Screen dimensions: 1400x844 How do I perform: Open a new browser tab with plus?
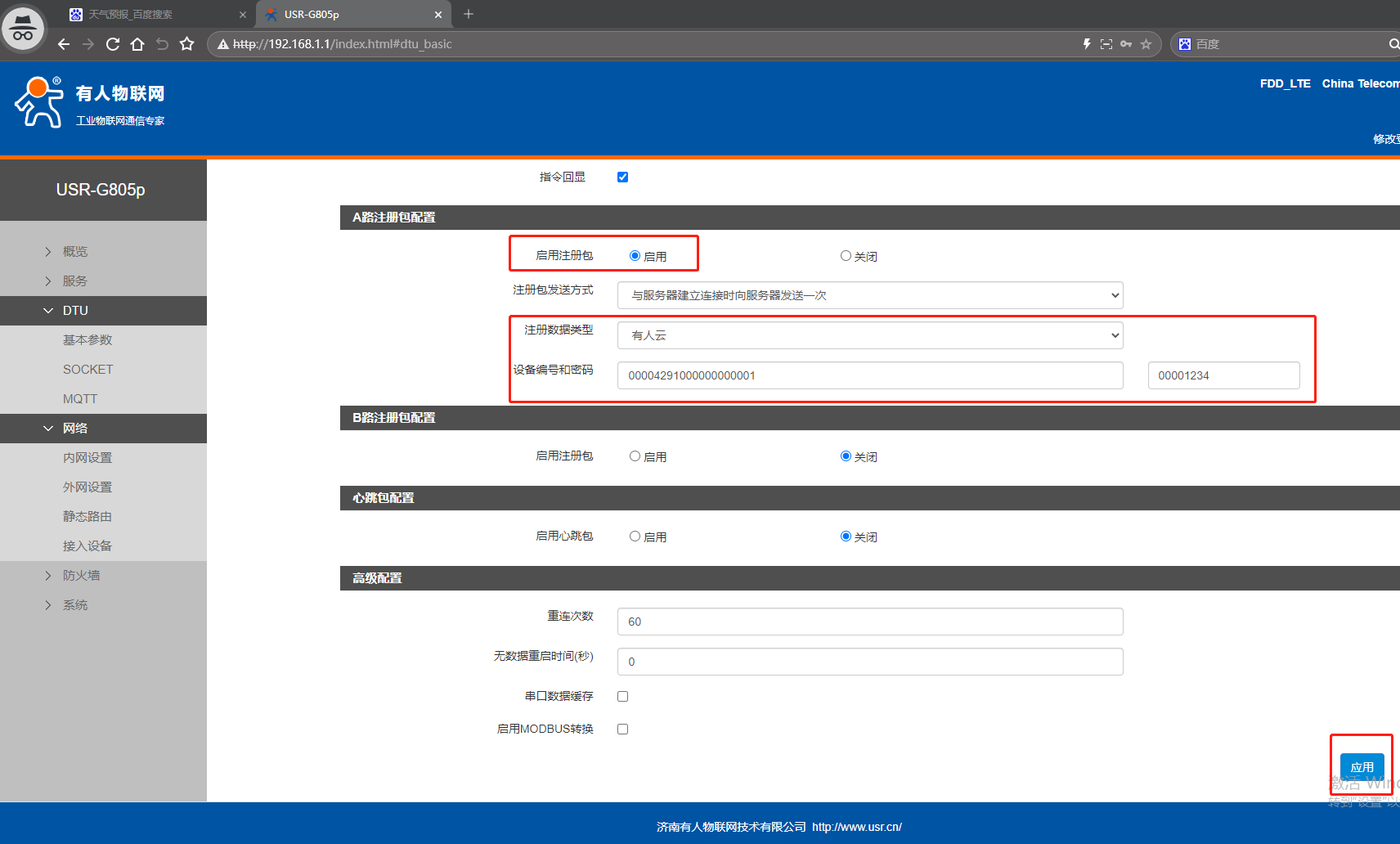coord(469,14)
